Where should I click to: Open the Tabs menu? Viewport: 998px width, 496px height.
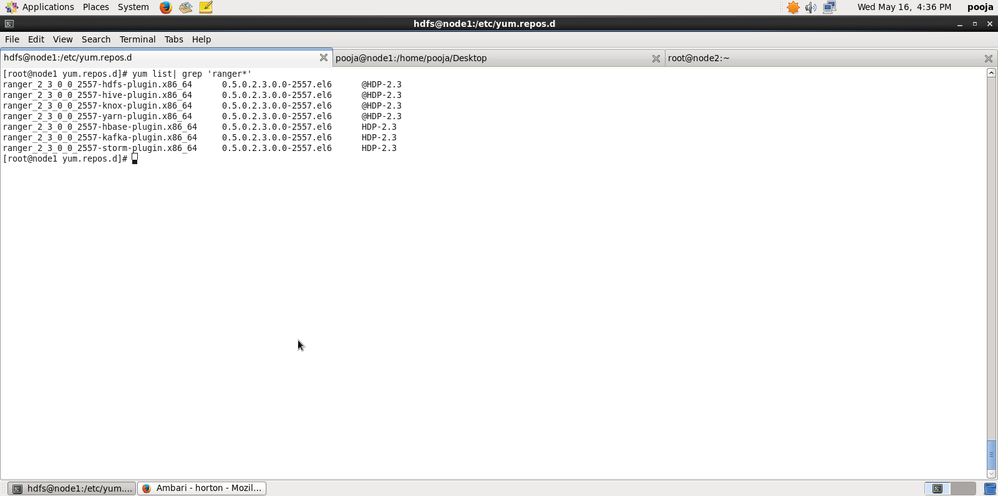pyautogui.click(x=174, y=39)
